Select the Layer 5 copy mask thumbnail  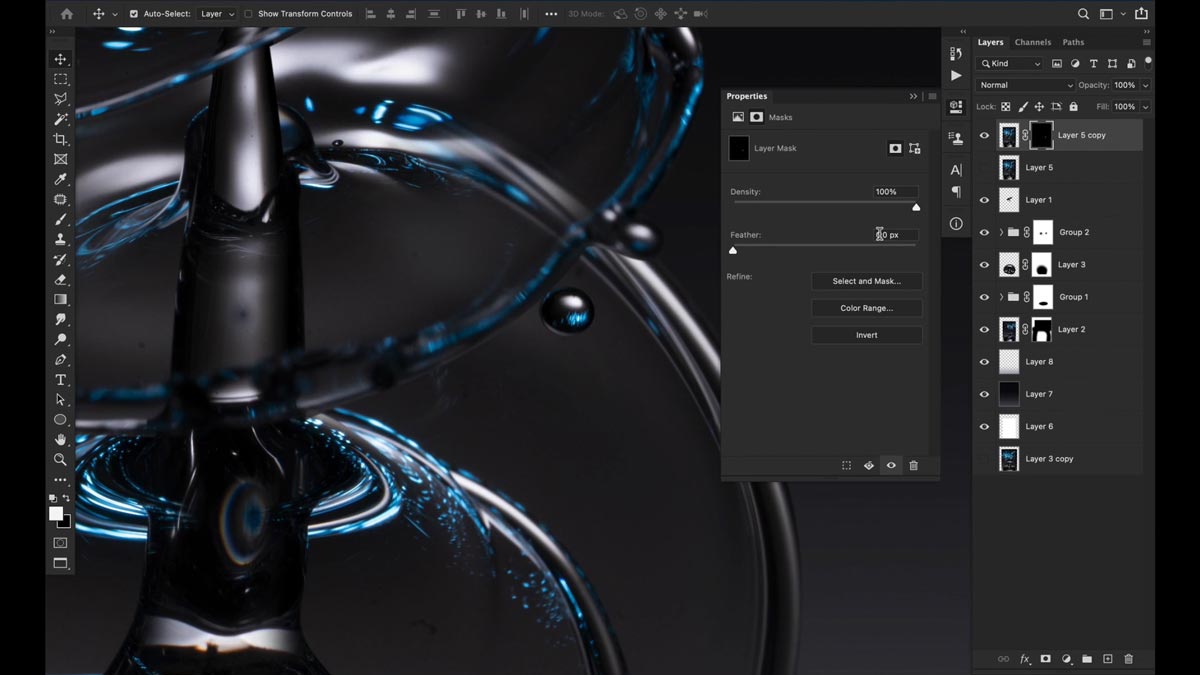pyautogui.click(x=1042, y=135)
